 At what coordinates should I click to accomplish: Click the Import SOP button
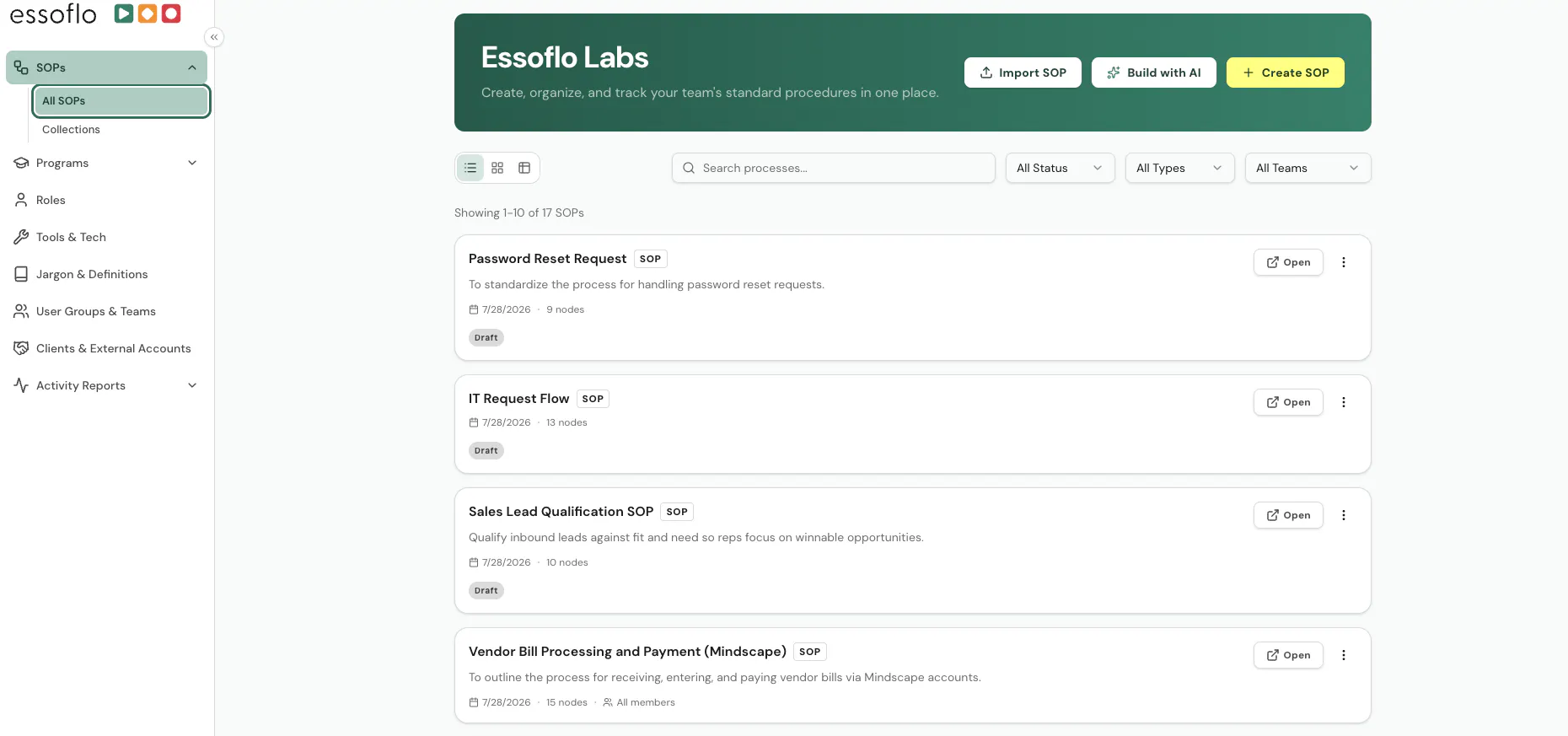click(x=1023, y=73)
